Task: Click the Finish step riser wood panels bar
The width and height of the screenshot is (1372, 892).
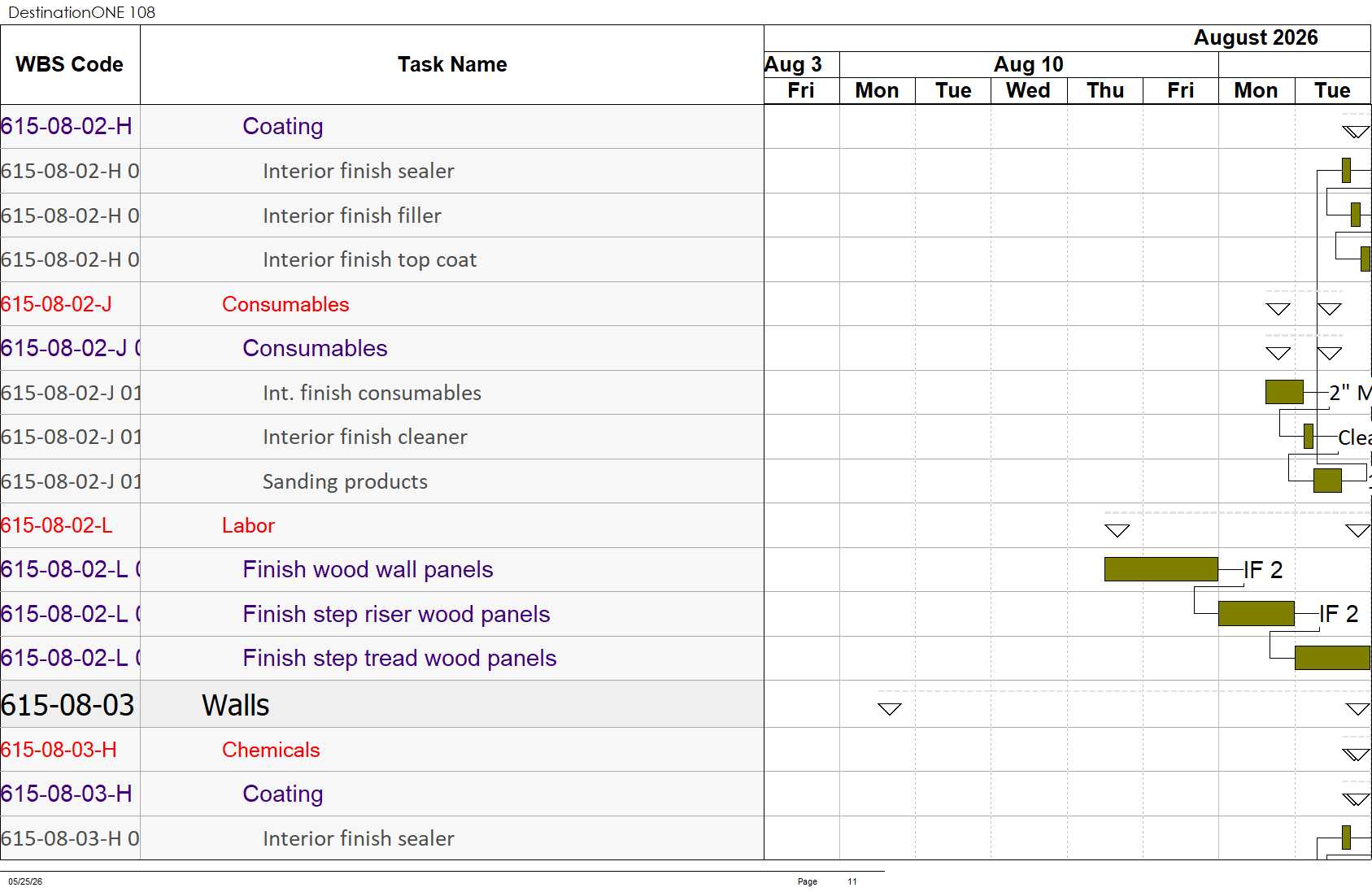Action: click(x=1256, y=613)
